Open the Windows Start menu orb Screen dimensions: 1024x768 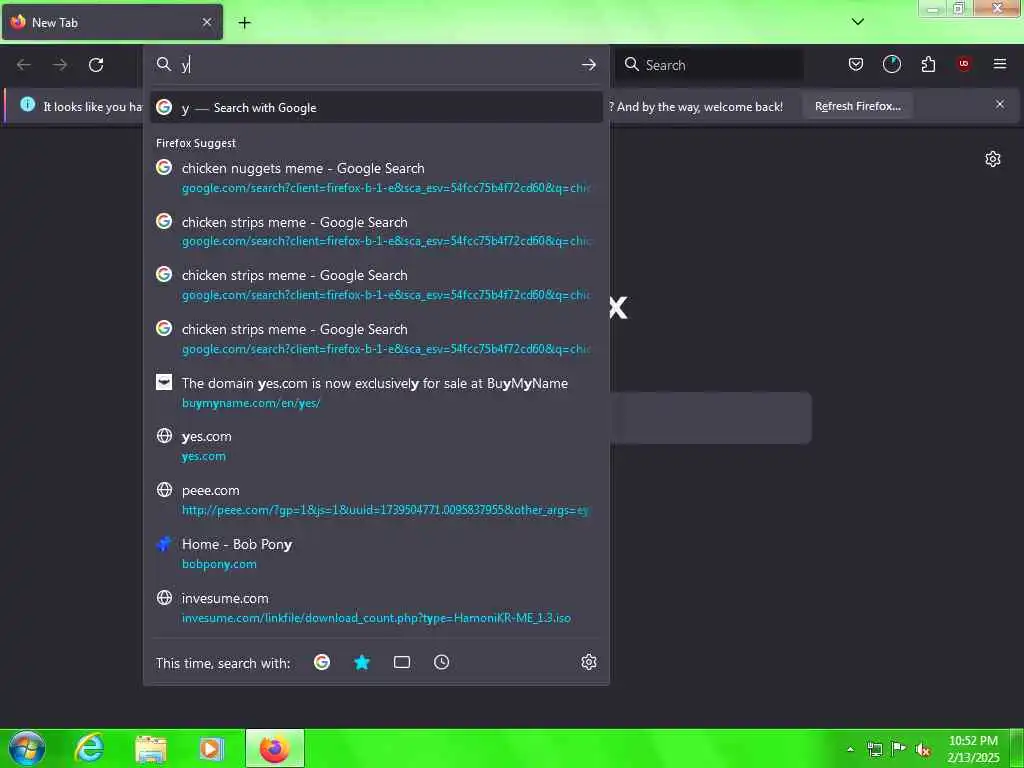coord(27,748)
